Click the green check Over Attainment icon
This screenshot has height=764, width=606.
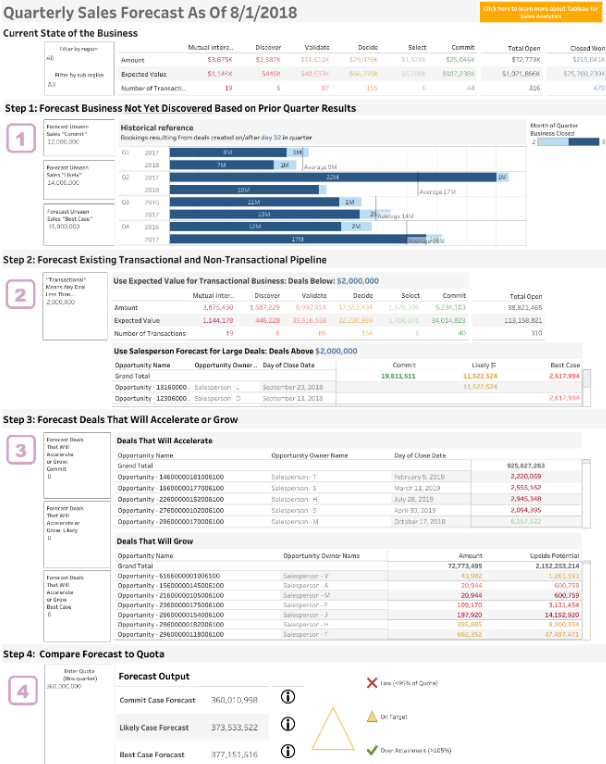(372, 750)
